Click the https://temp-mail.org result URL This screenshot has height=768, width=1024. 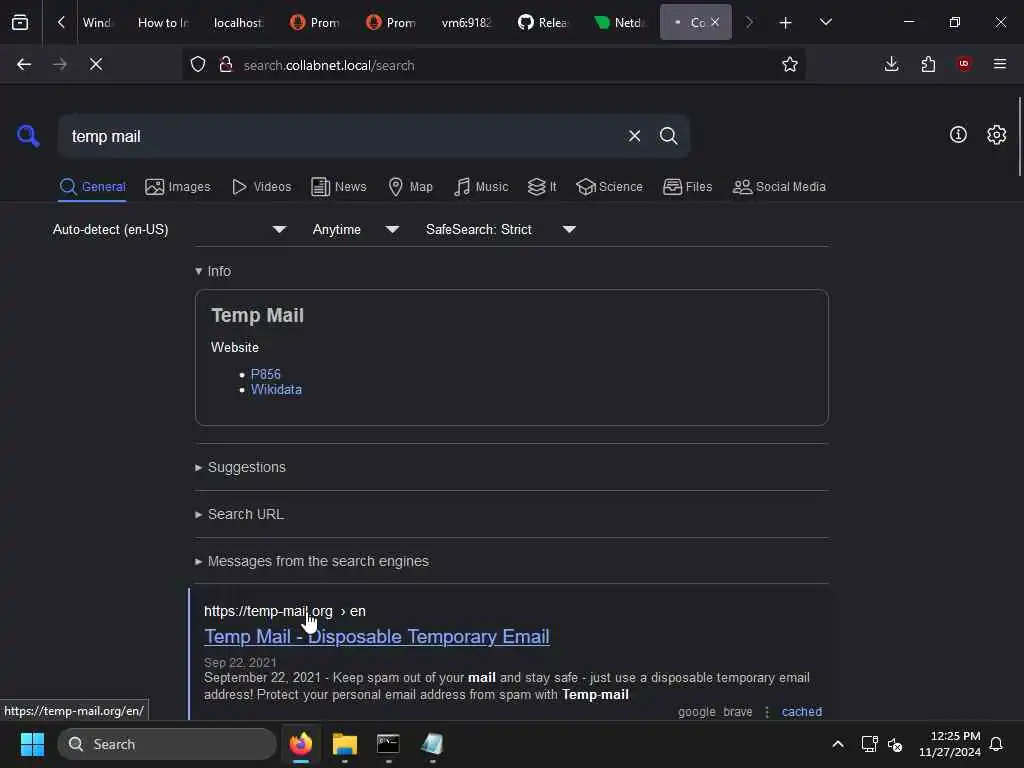point(285,611)
